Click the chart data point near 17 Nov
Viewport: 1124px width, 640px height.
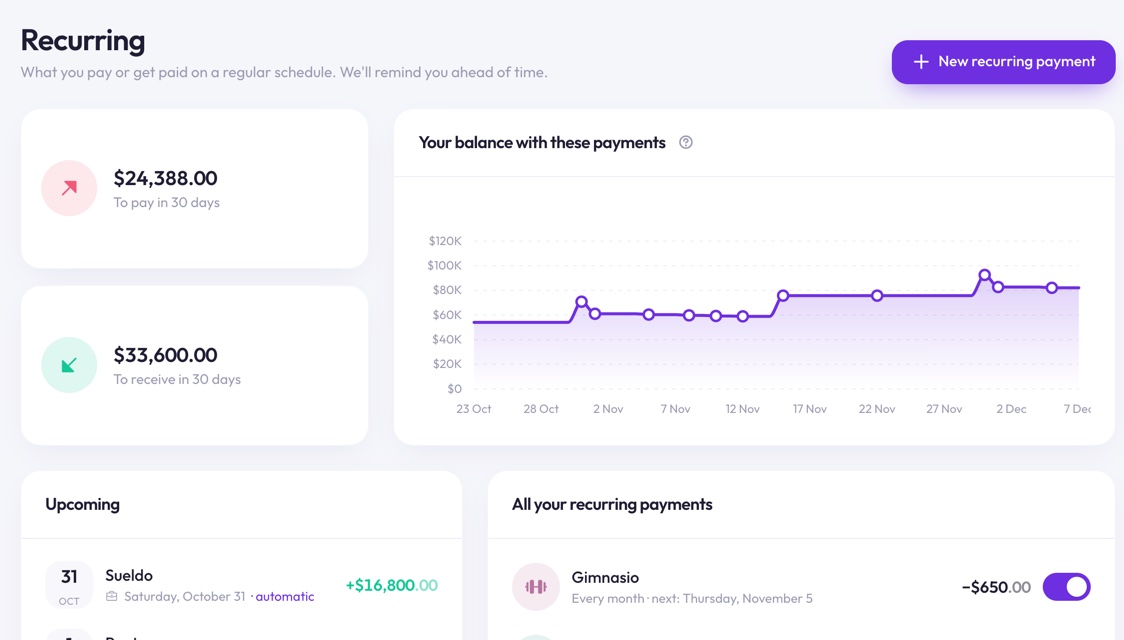783,295
